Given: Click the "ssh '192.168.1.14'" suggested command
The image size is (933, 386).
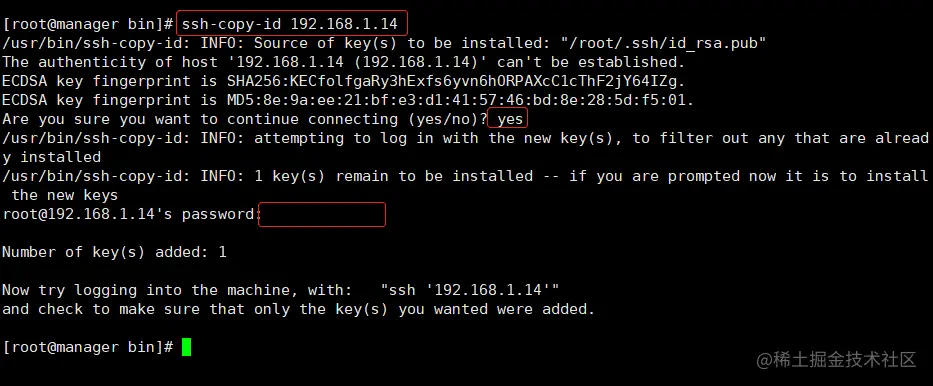Looking at the screenshot, I should click(x=469, y=290).
